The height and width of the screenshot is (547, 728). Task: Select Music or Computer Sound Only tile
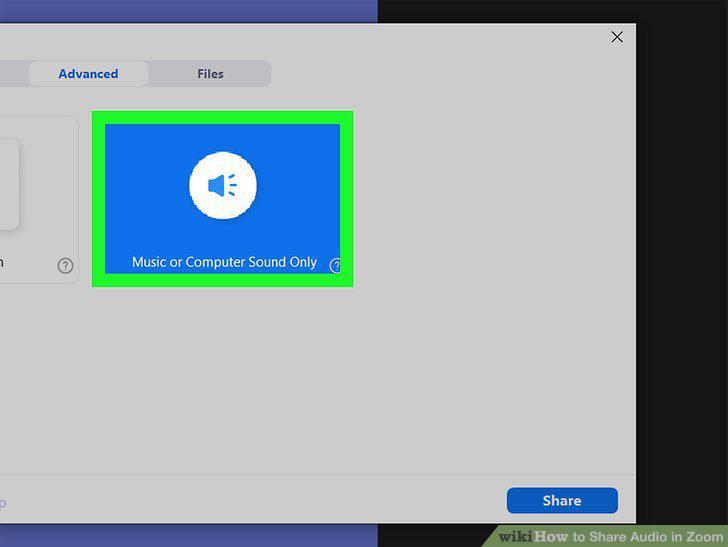[x=222, y=199]
